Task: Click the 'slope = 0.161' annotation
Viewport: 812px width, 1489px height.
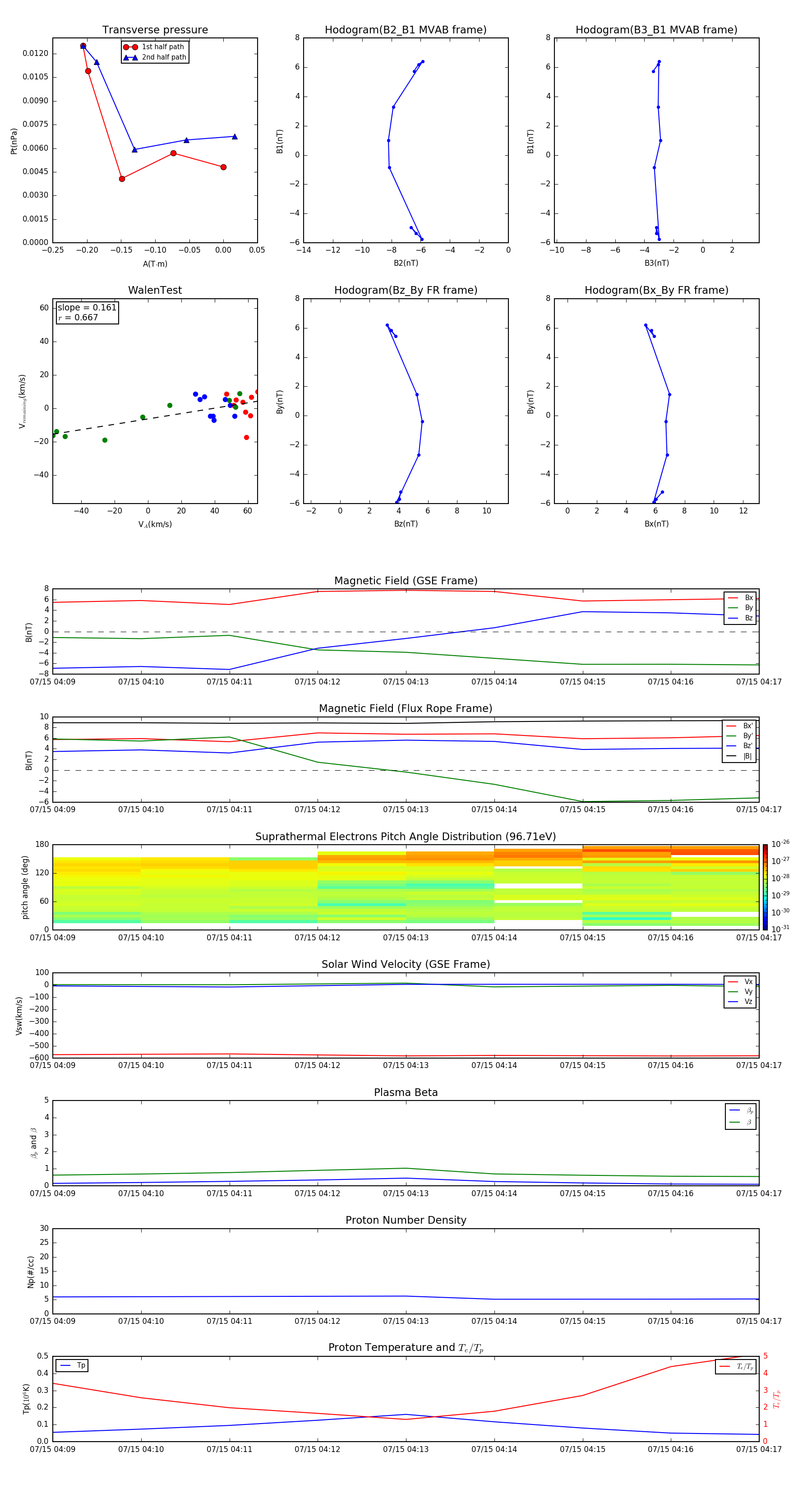Action: [x=87, y=308]
